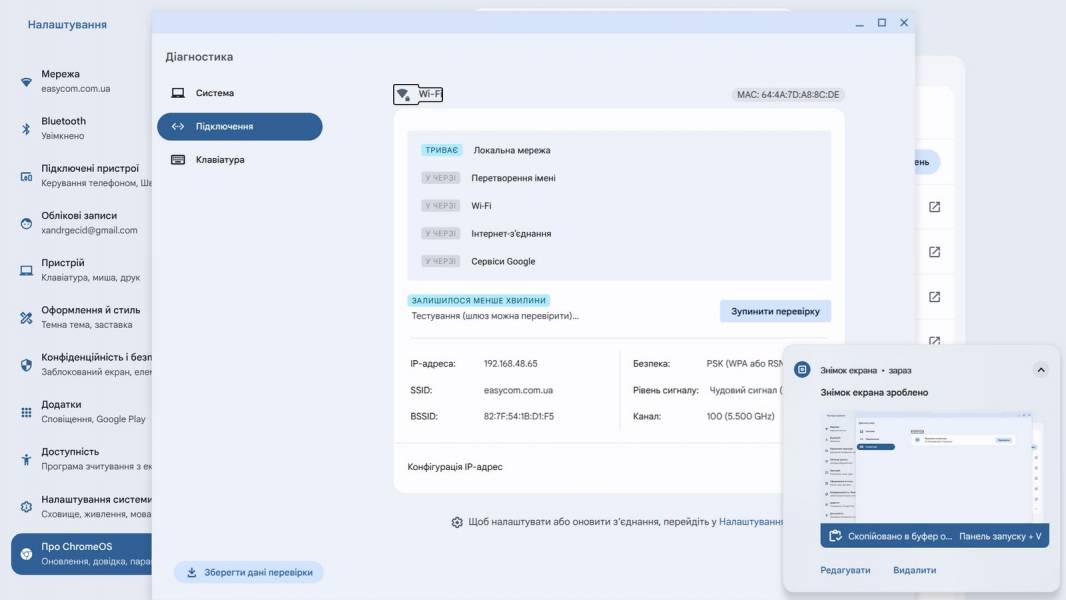Click Редагувати in the screenshot notification
Image resolution: width=1066 pixels, height=600 pixels.
(x=845, y=570)
